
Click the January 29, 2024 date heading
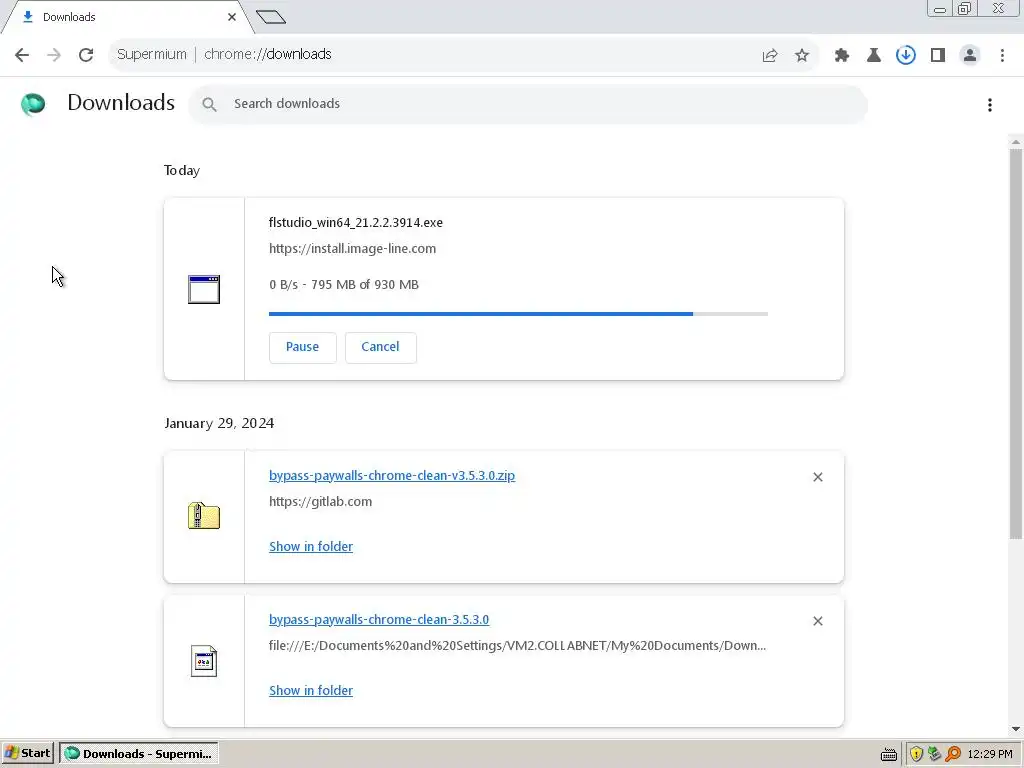[219, 423]
